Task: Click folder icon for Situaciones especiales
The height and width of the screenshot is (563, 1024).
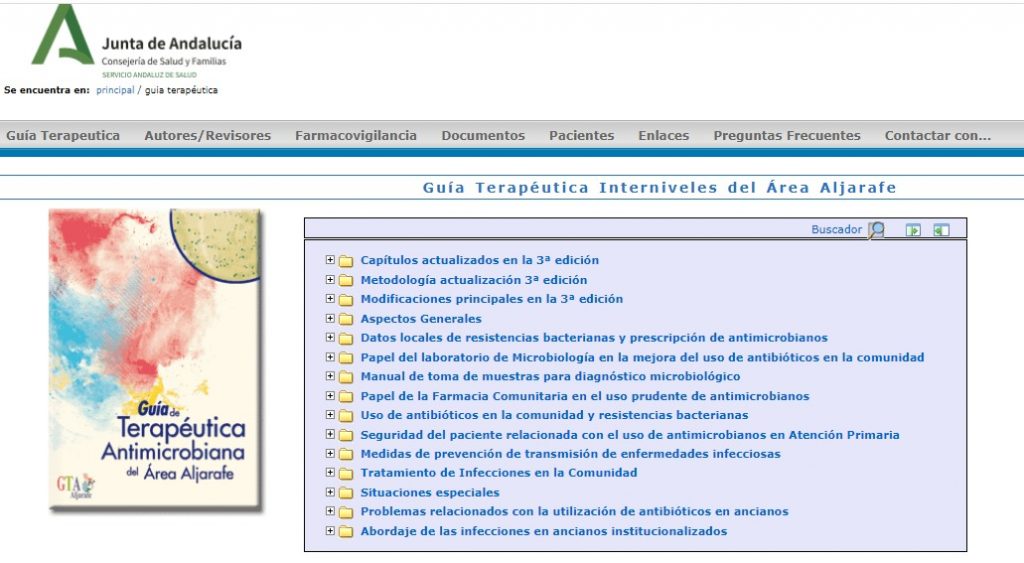Action: 346,493
